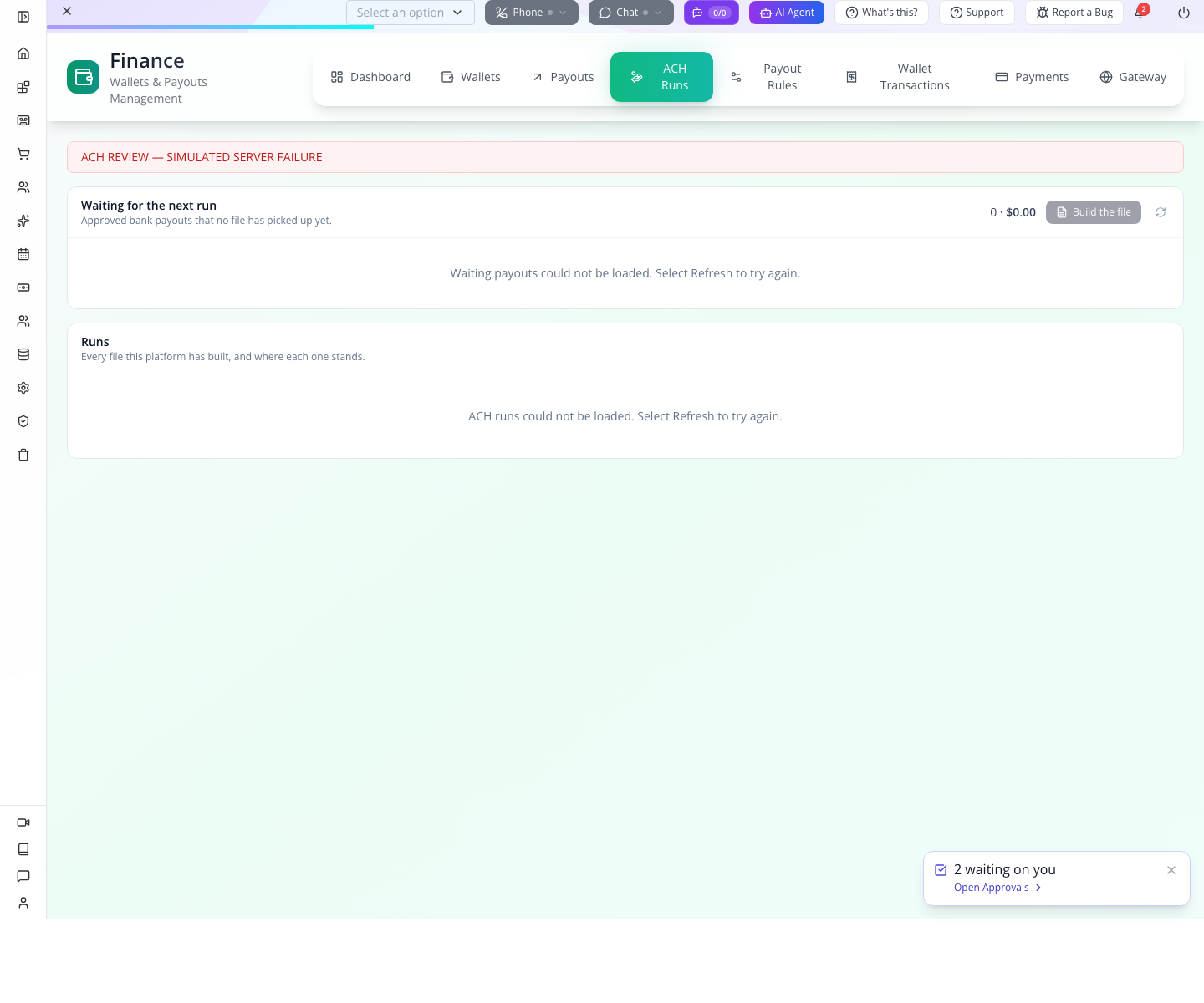Open the user profile sidebar icon
The image size is (1204, 1003).
click(x=23, y=903)
